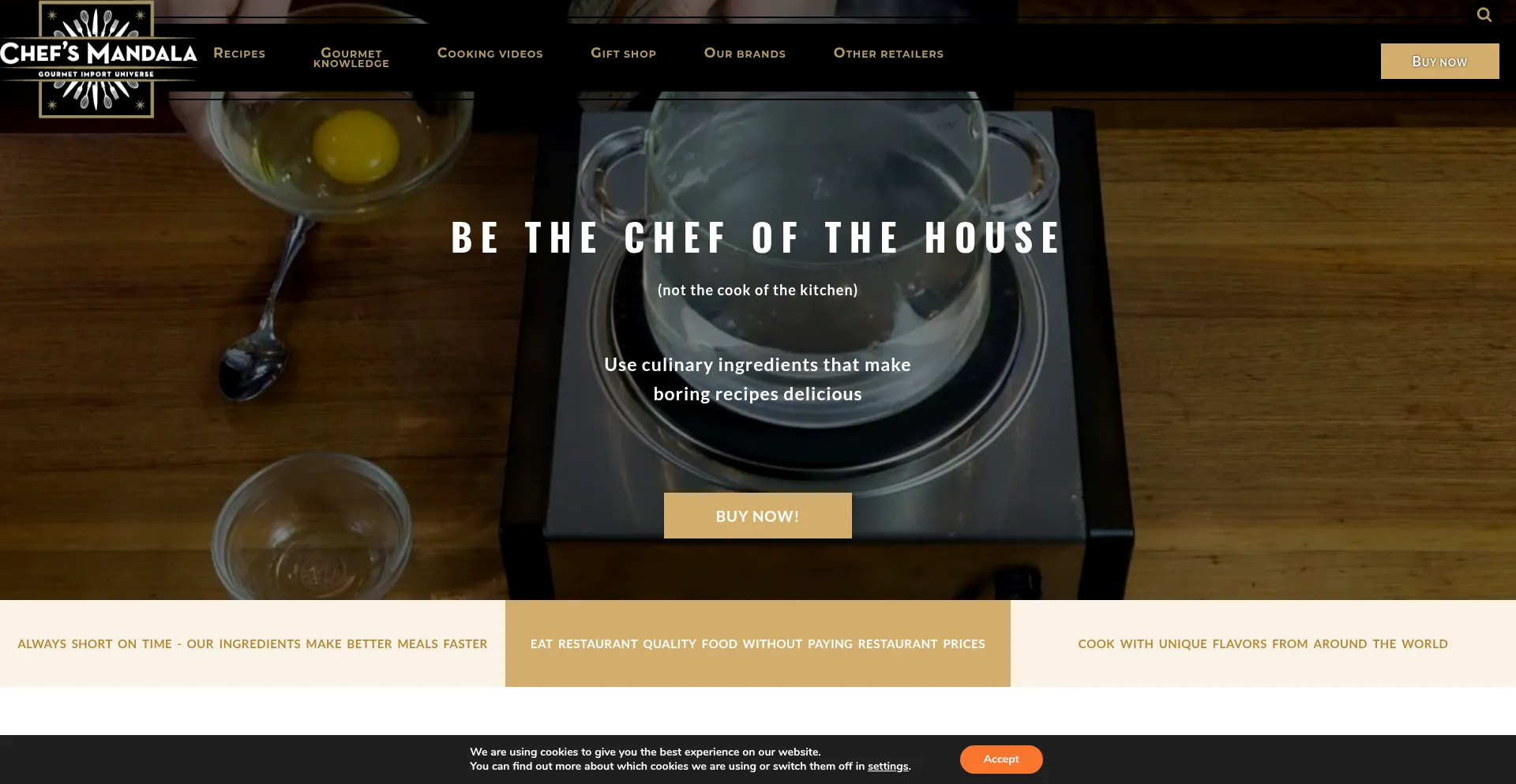This screenshot has height=784, width=1516.
Task: Open Gourmet Knowledge menu item
Action: pyautogui.click(x=351, y=58)
